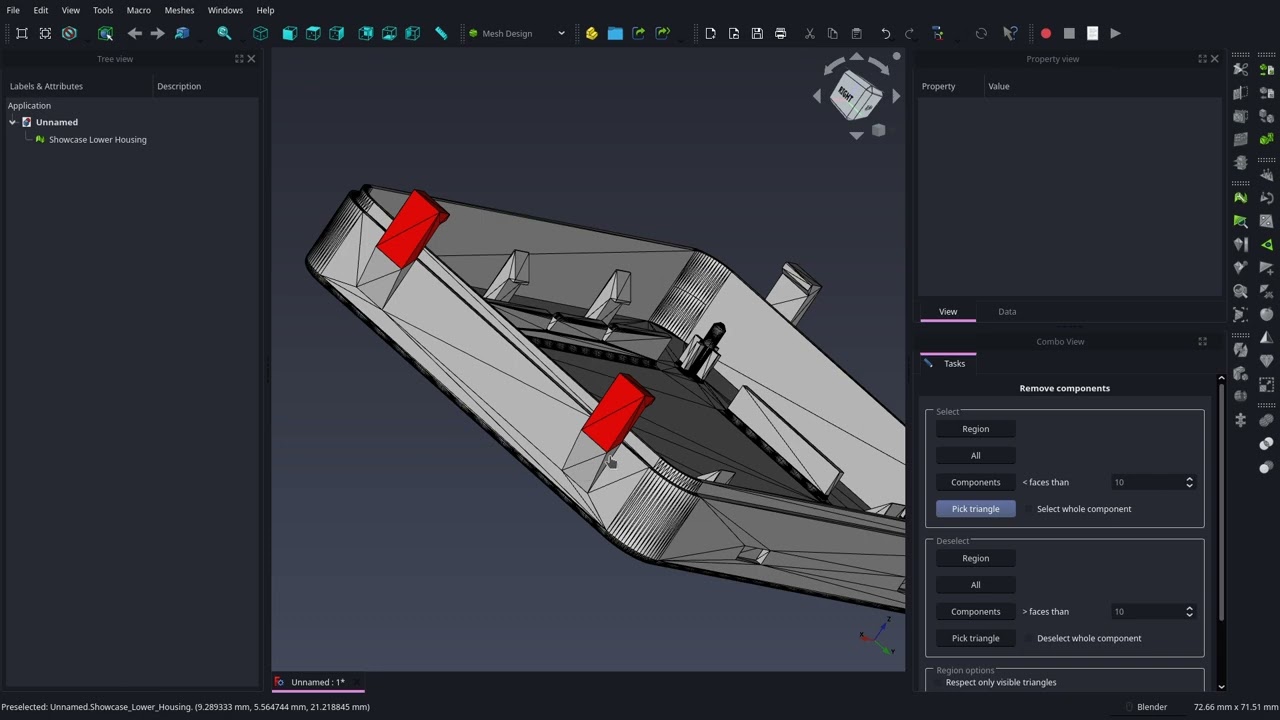Click the Select Region button
This screenshot has width=1280, height=720.
(x=975, y=429)
